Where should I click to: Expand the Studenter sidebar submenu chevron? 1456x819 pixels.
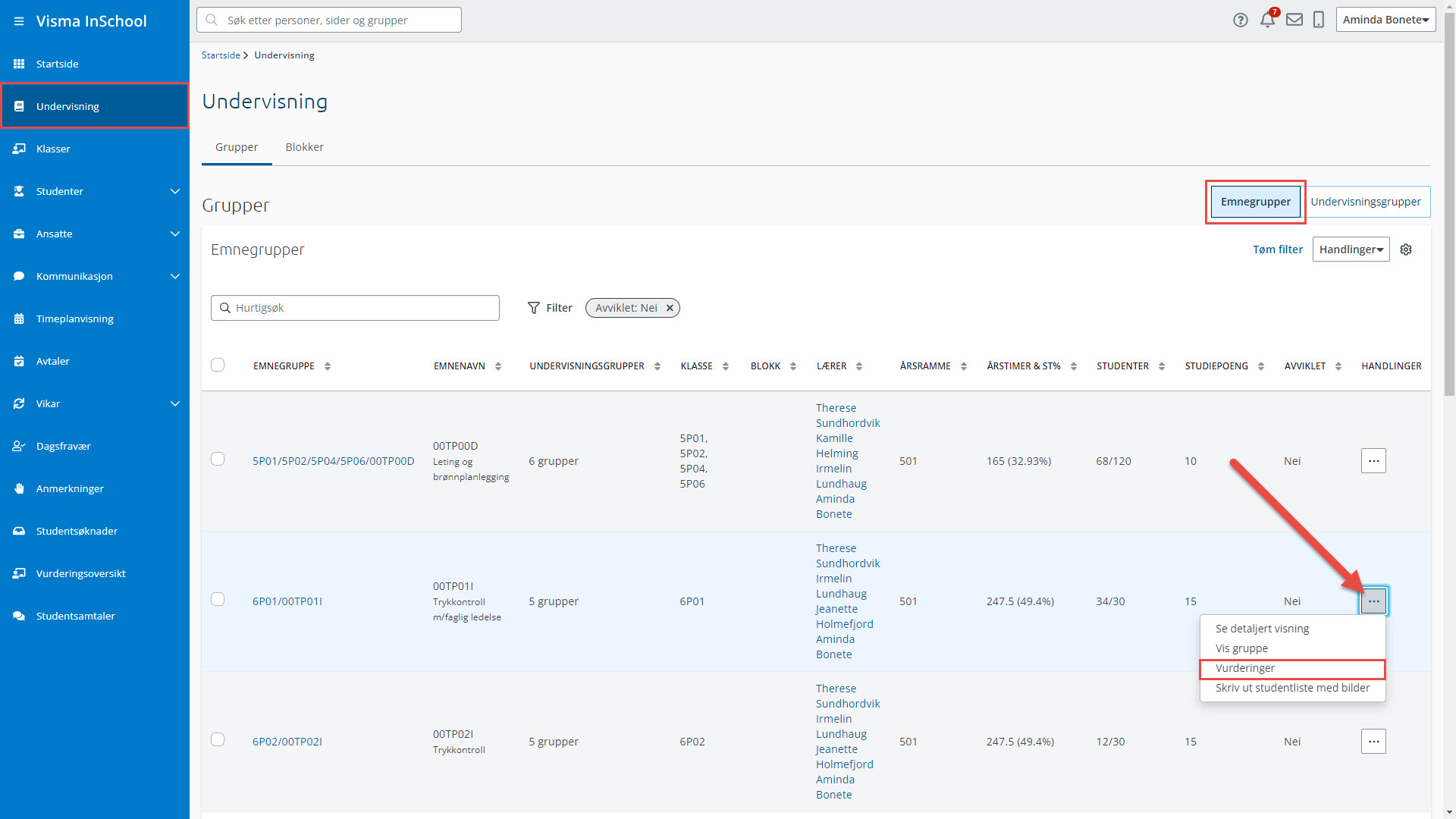(x=175, y=191)
